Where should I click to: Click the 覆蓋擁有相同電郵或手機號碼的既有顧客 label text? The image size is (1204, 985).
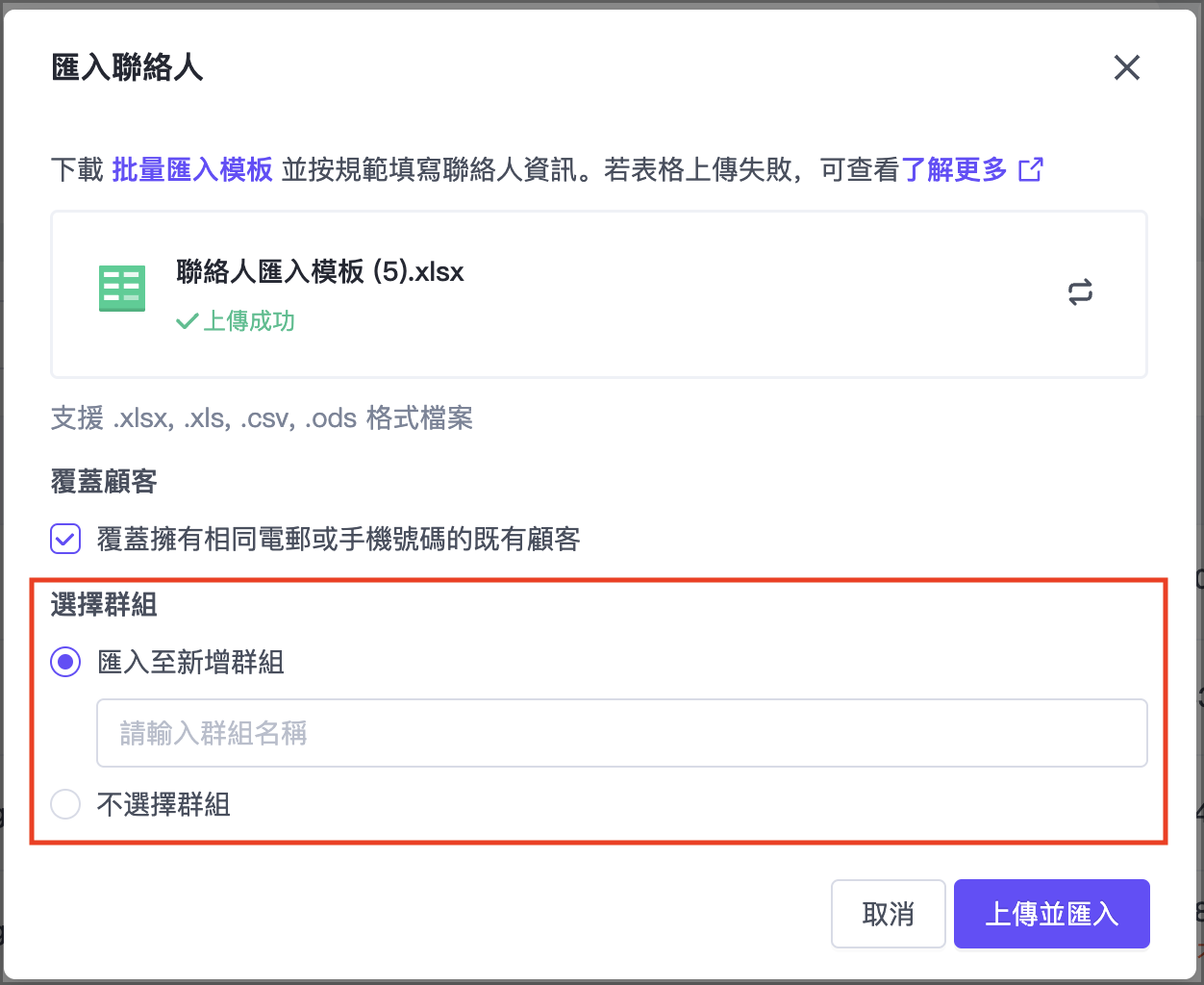[x=339, y=539]
